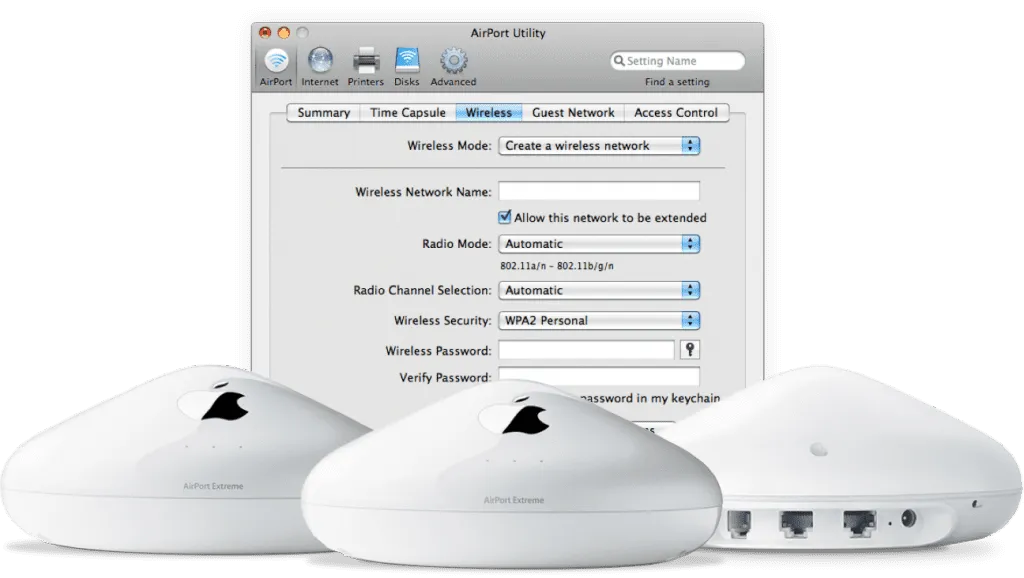Click the Wireless Network Name field
Viewport: 1024px width, 578px height.
598,190
